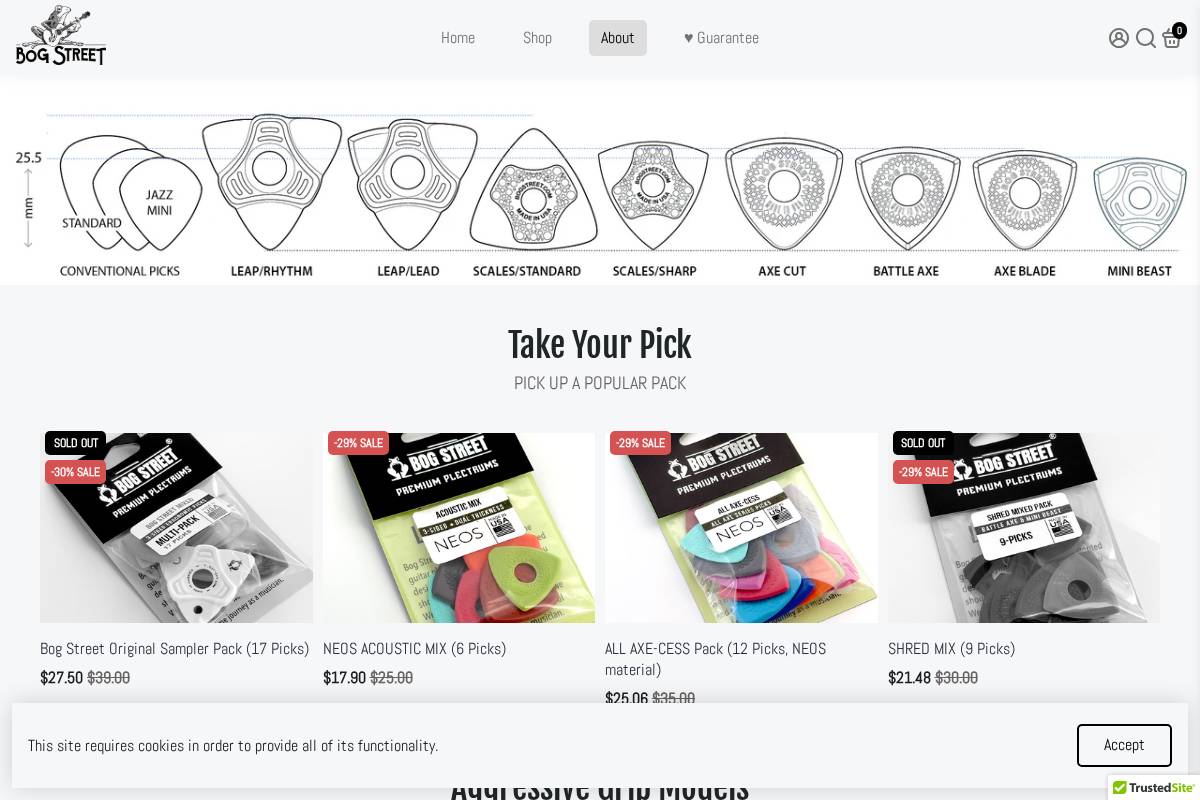The height and width of the screenshot is (800, 1200).
Task: Open the Guarantee page link
Action: 721,38
